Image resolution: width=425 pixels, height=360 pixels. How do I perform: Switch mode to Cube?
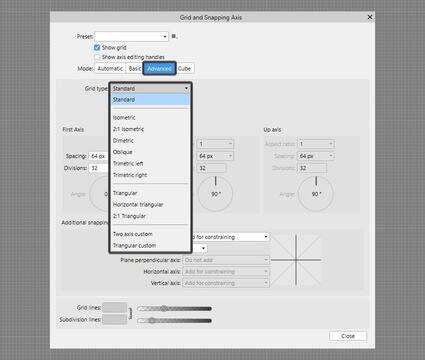[x=184, y=69]
